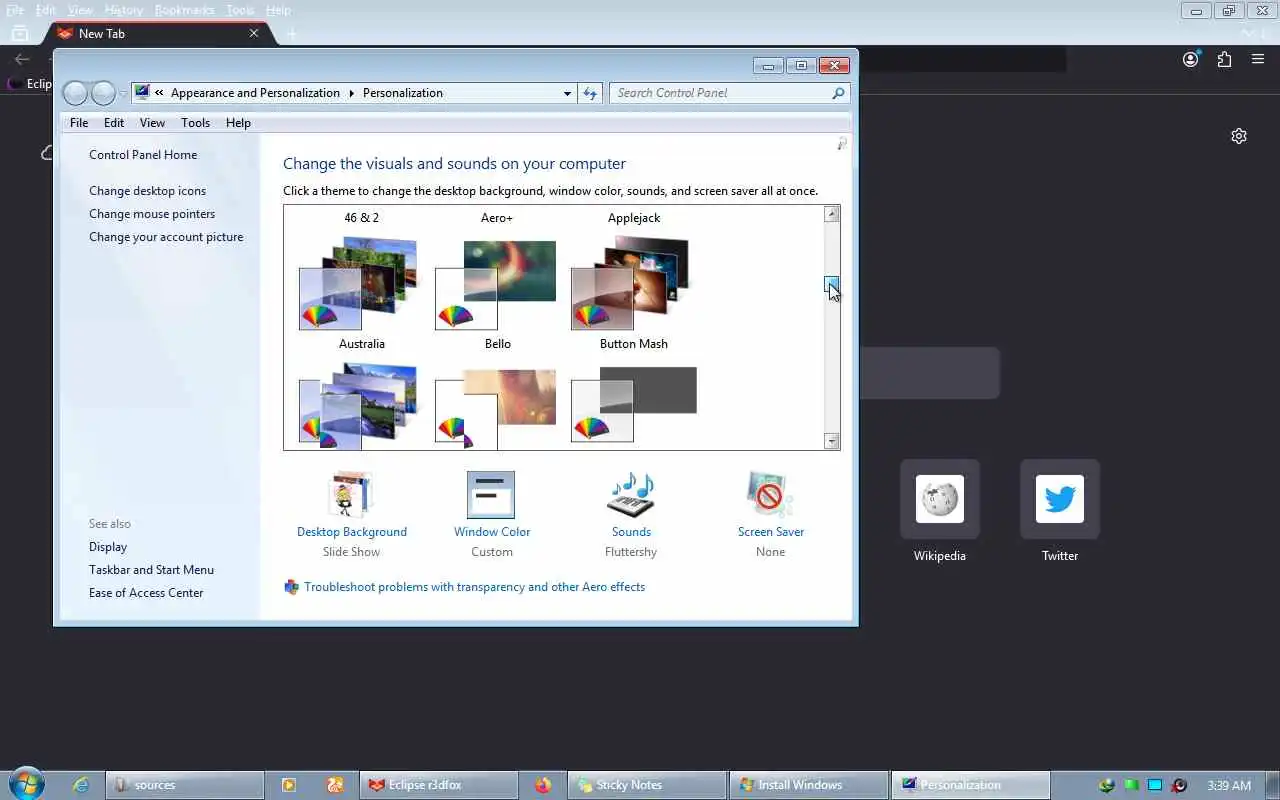Click the search magnifier in Control Panel
Screen dimensions: 1280x800
tap(838, 93)
